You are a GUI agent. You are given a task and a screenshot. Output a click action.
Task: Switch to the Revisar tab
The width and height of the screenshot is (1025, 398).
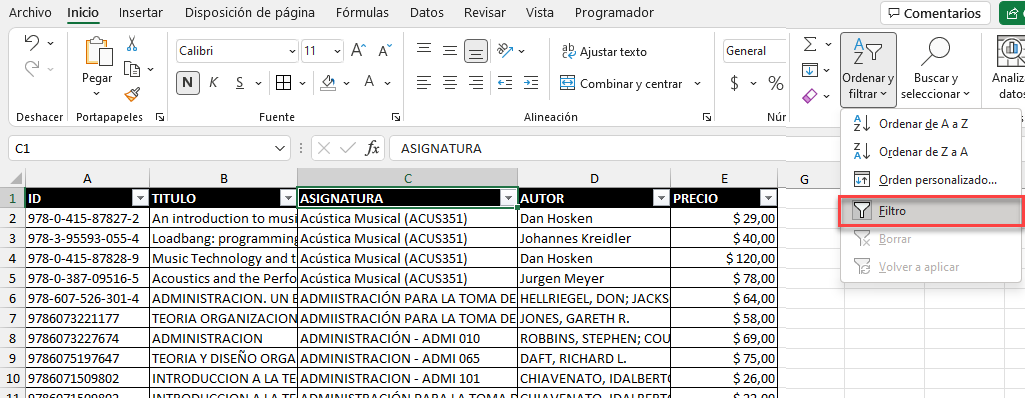pos(485,12)
